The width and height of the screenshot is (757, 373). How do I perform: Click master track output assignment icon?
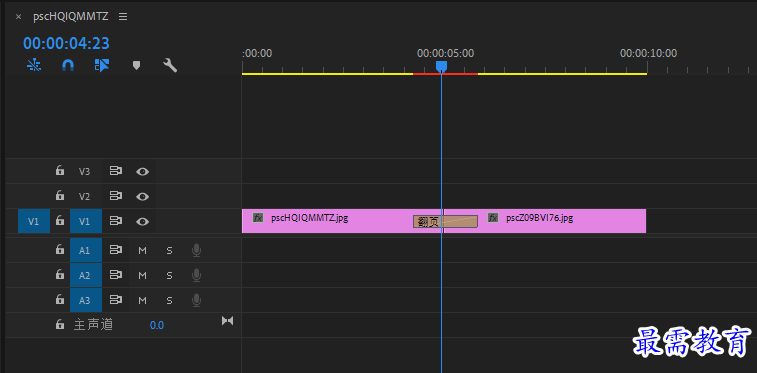pyautogui.click(x=227, y=321)
